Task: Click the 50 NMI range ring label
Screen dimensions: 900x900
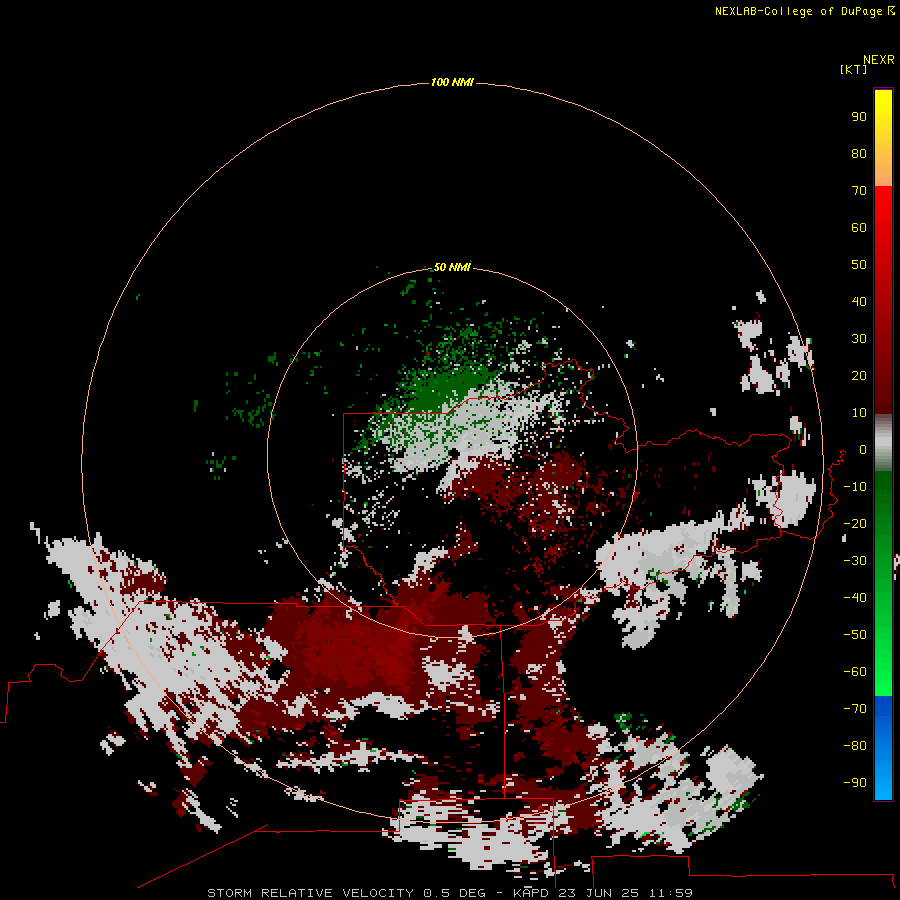Action: tap(452, 267)
